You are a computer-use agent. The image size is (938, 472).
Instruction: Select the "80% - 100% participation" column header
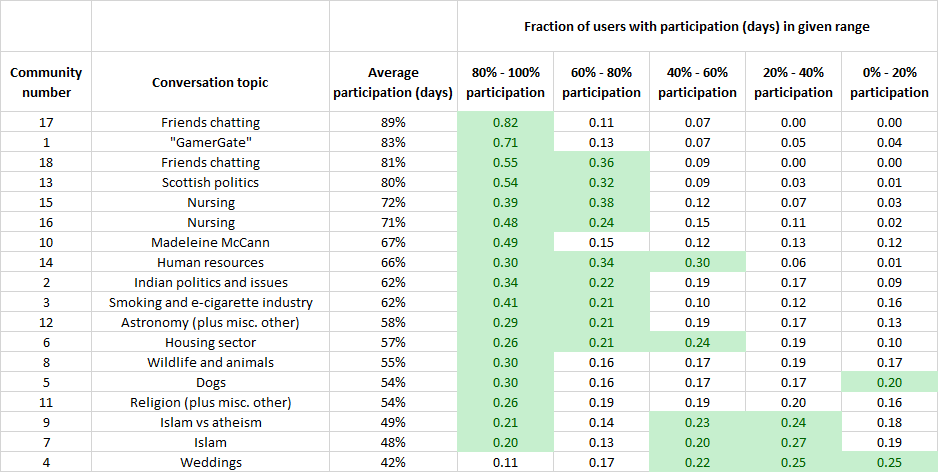(x=505, y=82)
